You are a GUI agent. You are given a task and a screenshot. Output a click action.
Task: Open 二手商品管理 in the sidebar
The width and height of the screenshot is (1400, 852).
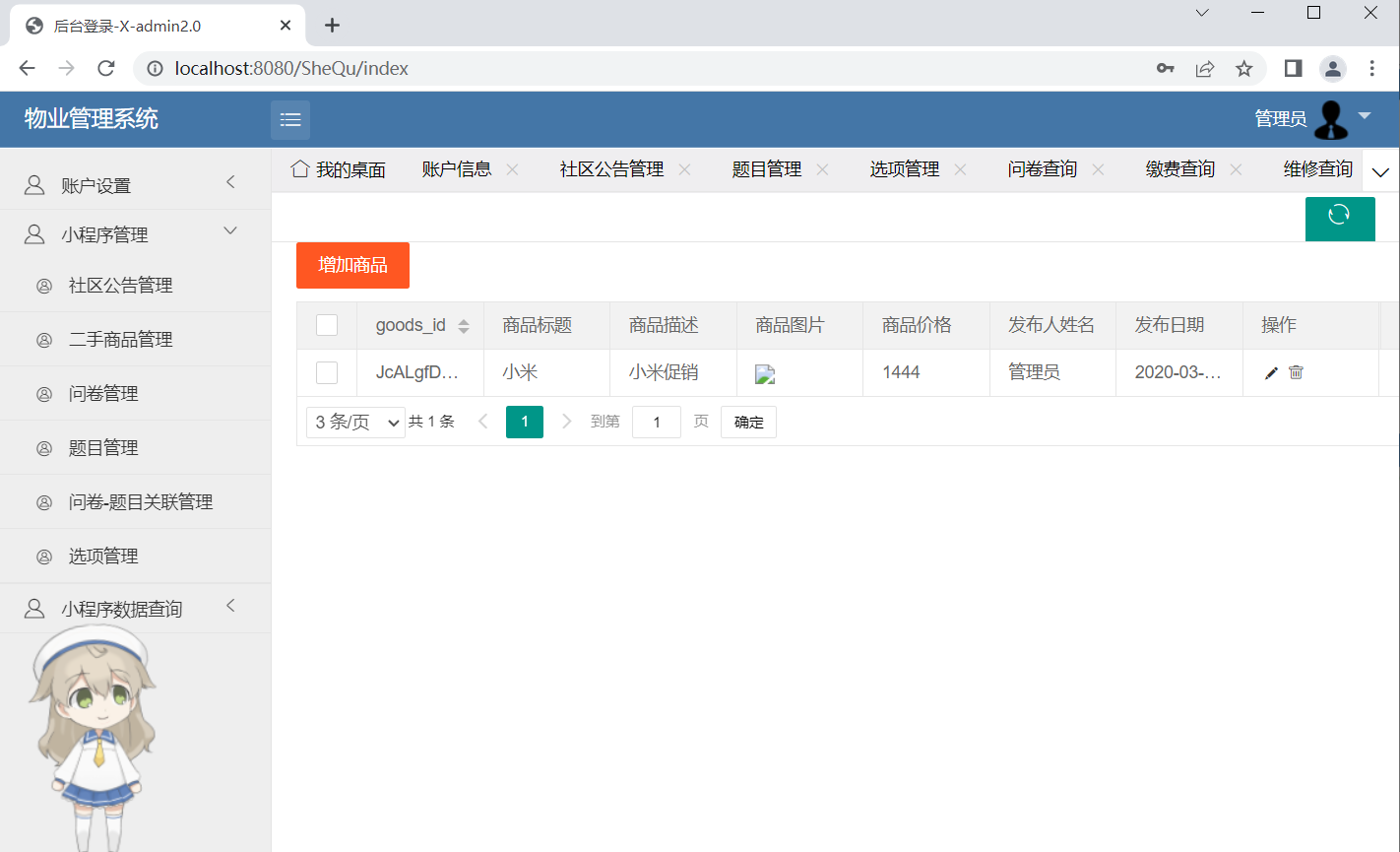point(121,340)
